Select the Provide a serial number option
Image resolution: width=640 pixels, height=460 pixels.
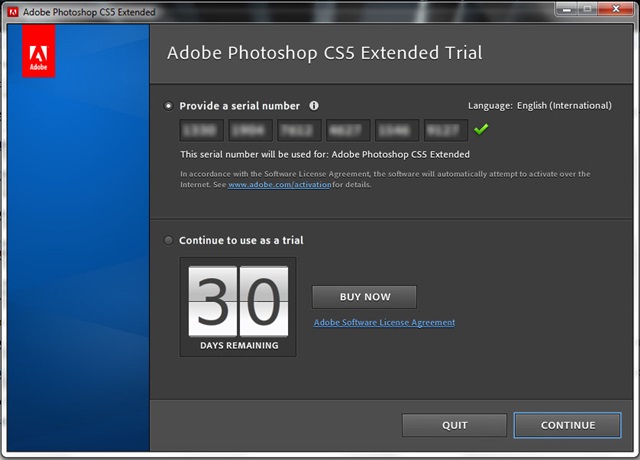tap(168, 106)
